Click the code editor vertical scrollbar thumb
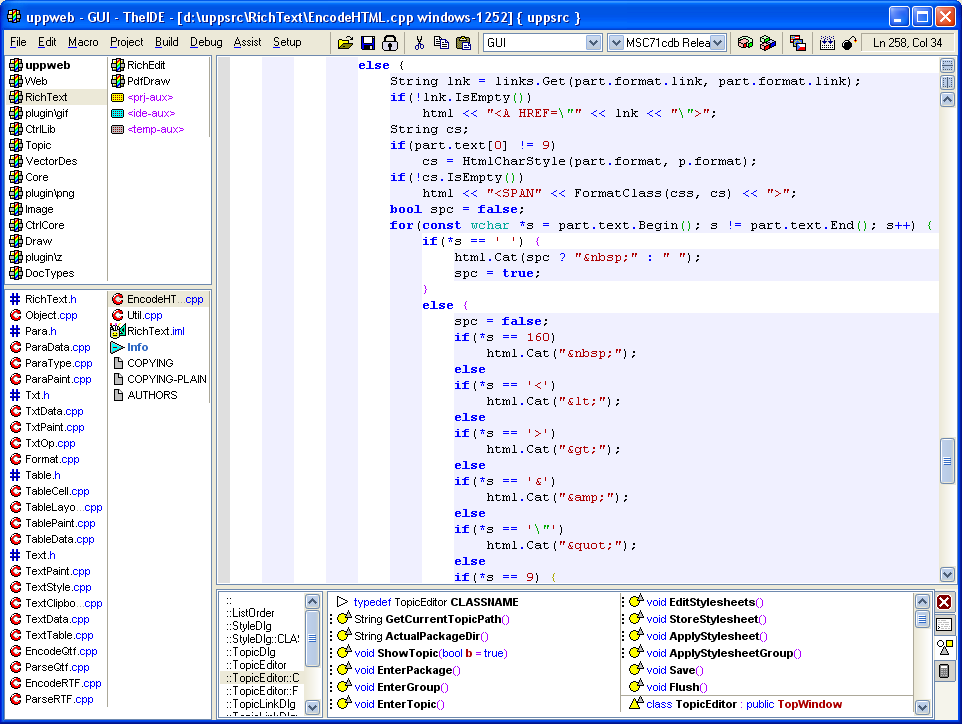 947,460
